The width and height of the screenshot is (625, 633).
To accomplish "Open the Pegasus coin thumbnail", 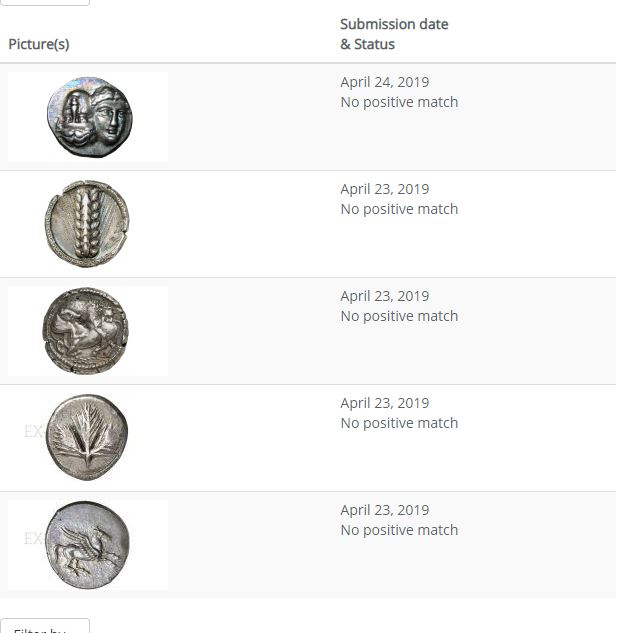I will 88,545.
